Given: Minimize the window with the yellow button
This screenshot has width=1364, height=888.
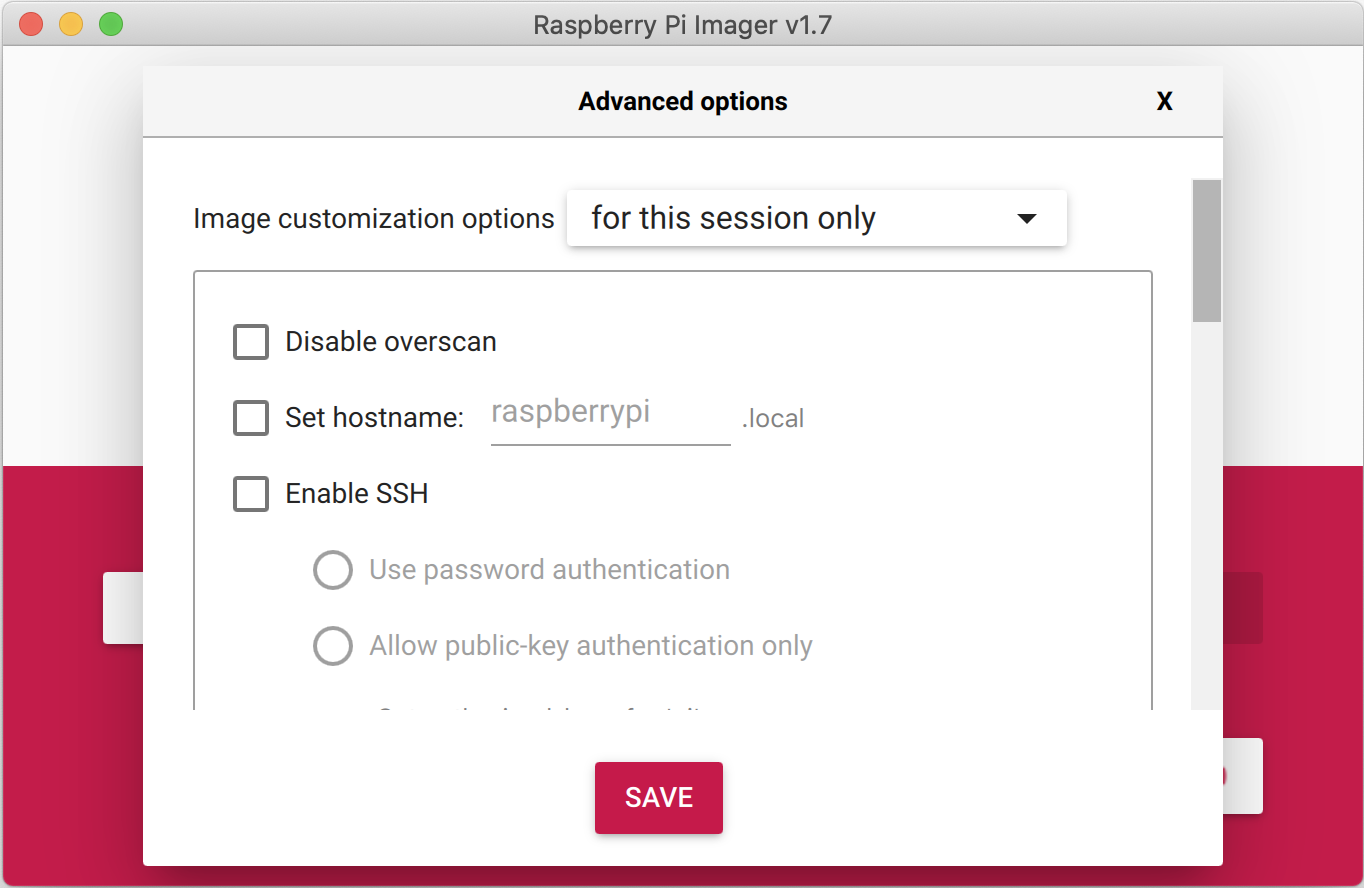Looking at the screenshot, I should pyautogui.click(x=71, y=24).
